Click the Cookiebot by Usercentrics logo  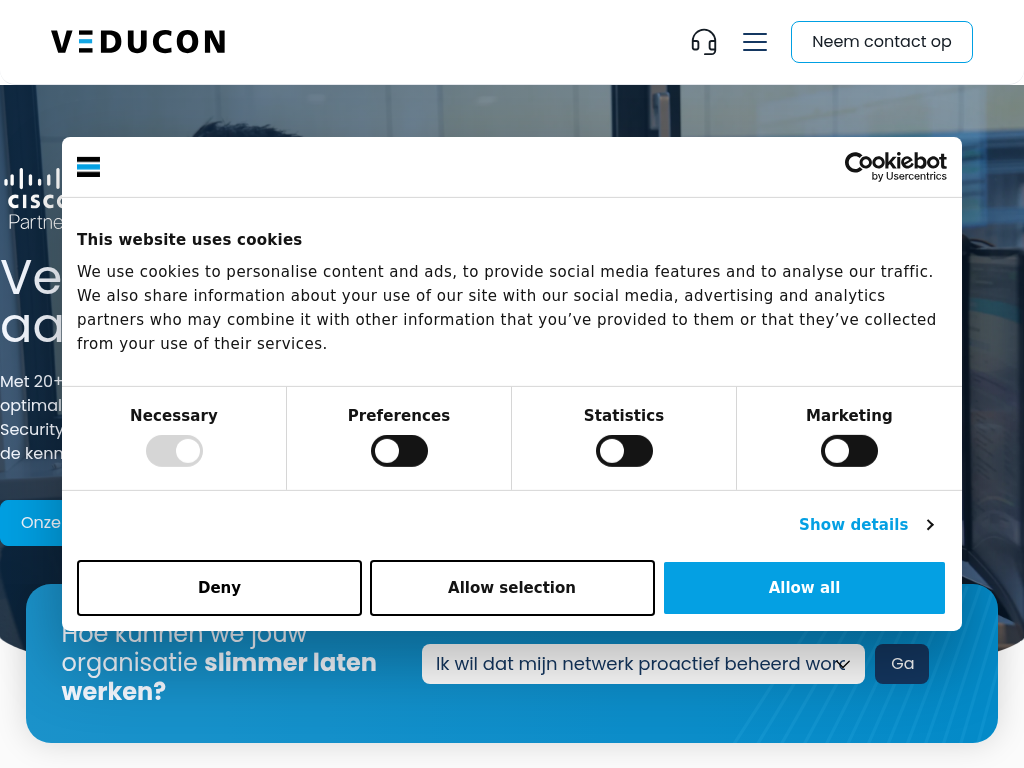click(895, 167)
